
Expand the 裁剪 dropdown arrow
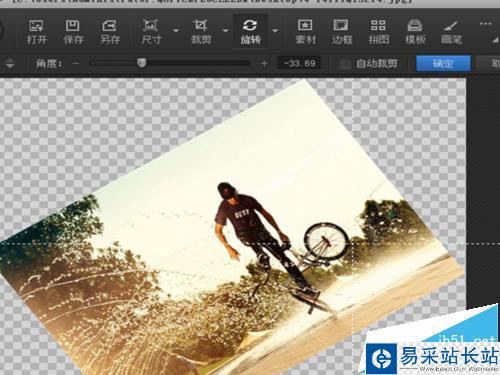pyautogui.click(x=226, y=31)
